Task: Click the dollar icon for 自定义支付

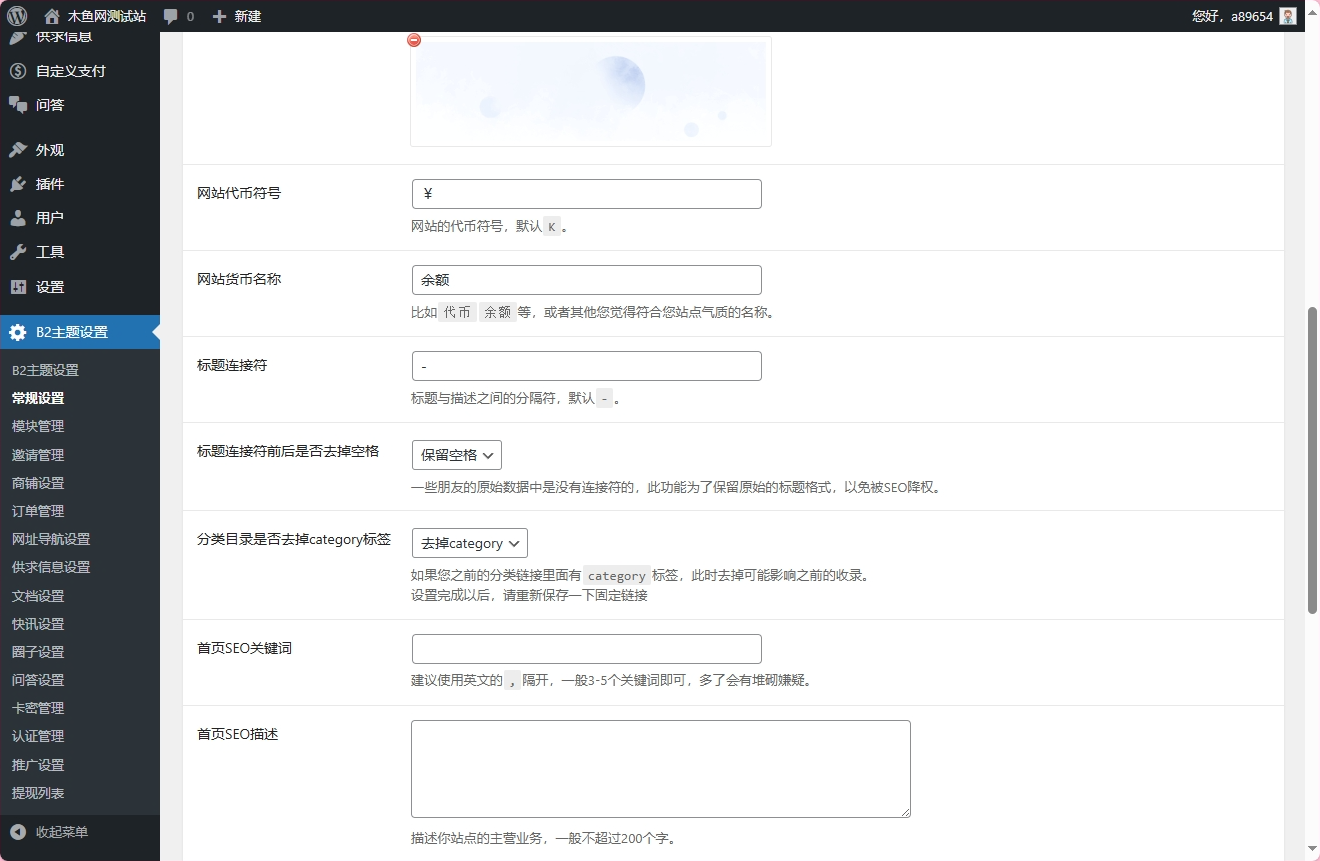Action: 18,71
